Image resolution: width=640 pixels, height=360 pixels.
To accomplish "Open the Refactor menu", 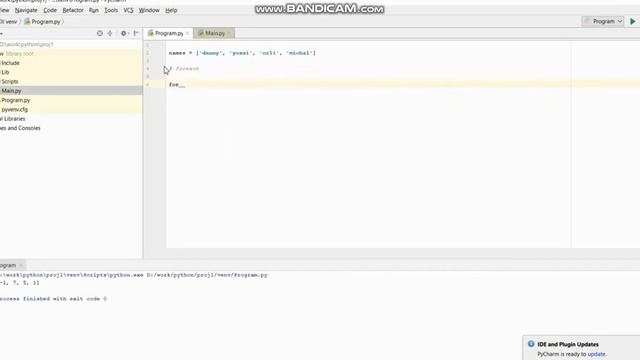I will 73,10.
